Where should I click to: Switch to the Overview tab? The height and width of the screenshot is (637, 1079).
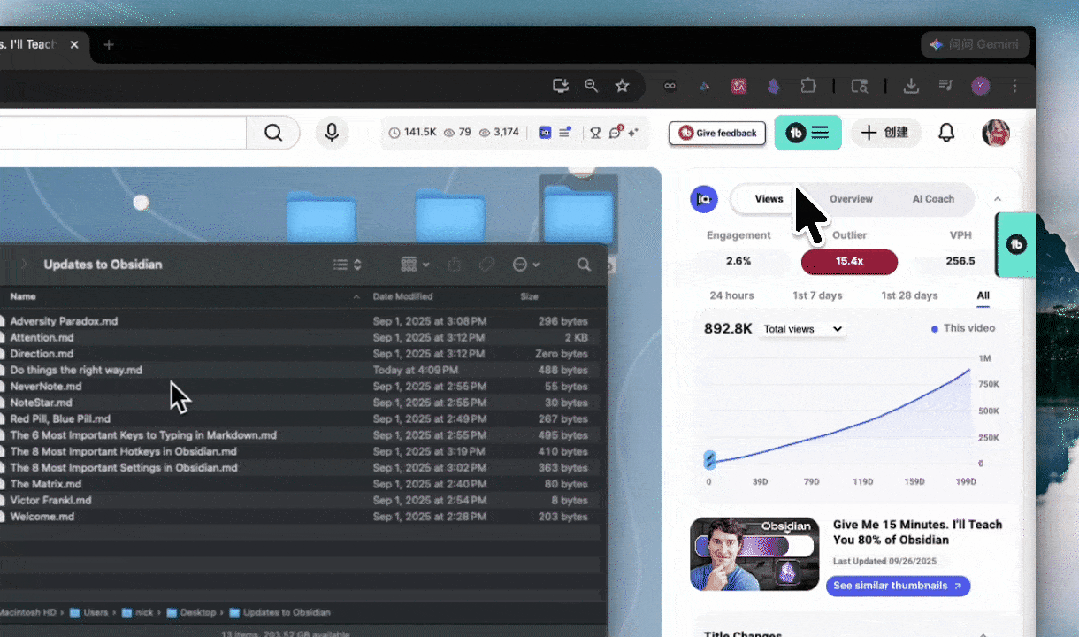(851, 199)
